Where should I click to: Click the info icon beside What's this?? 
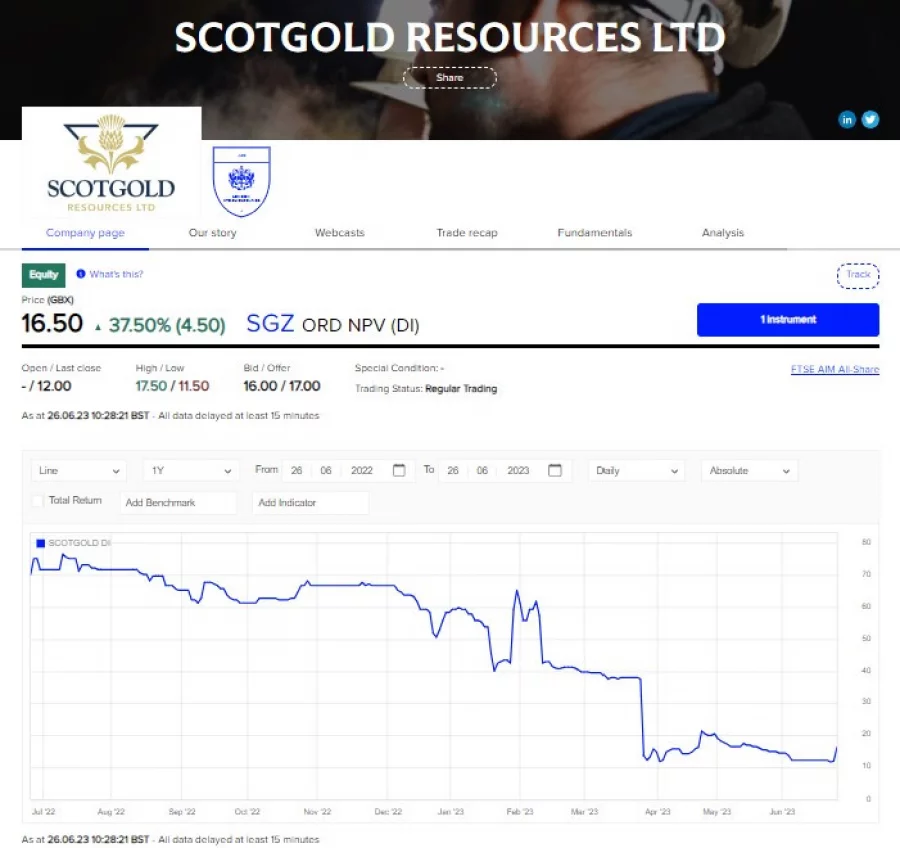click(x=81, y=274)
